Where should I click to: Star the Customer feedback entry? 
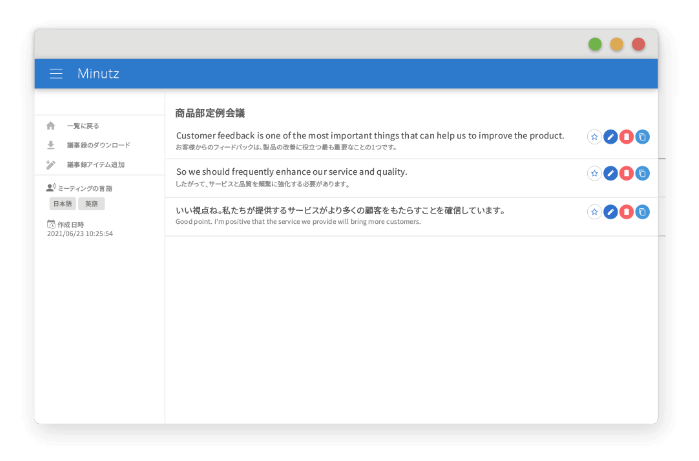594,137
